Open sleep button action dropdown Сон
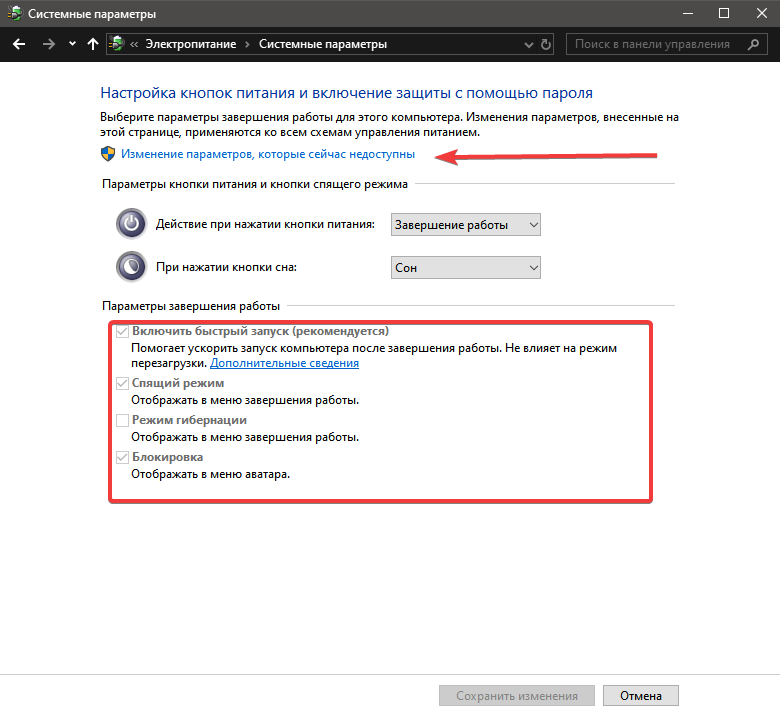Viewport: 780px width, 717px height. 466,268
